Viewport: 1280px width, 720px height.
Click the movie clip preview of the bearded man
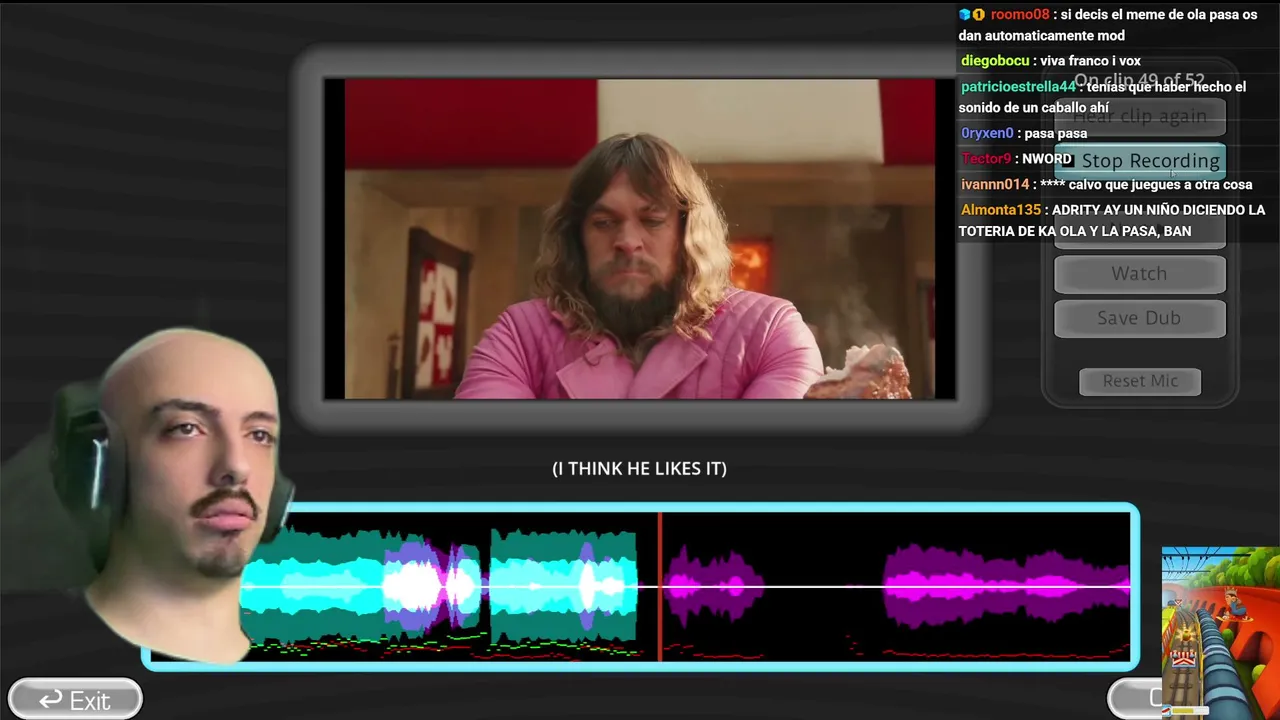coord(640,239)
